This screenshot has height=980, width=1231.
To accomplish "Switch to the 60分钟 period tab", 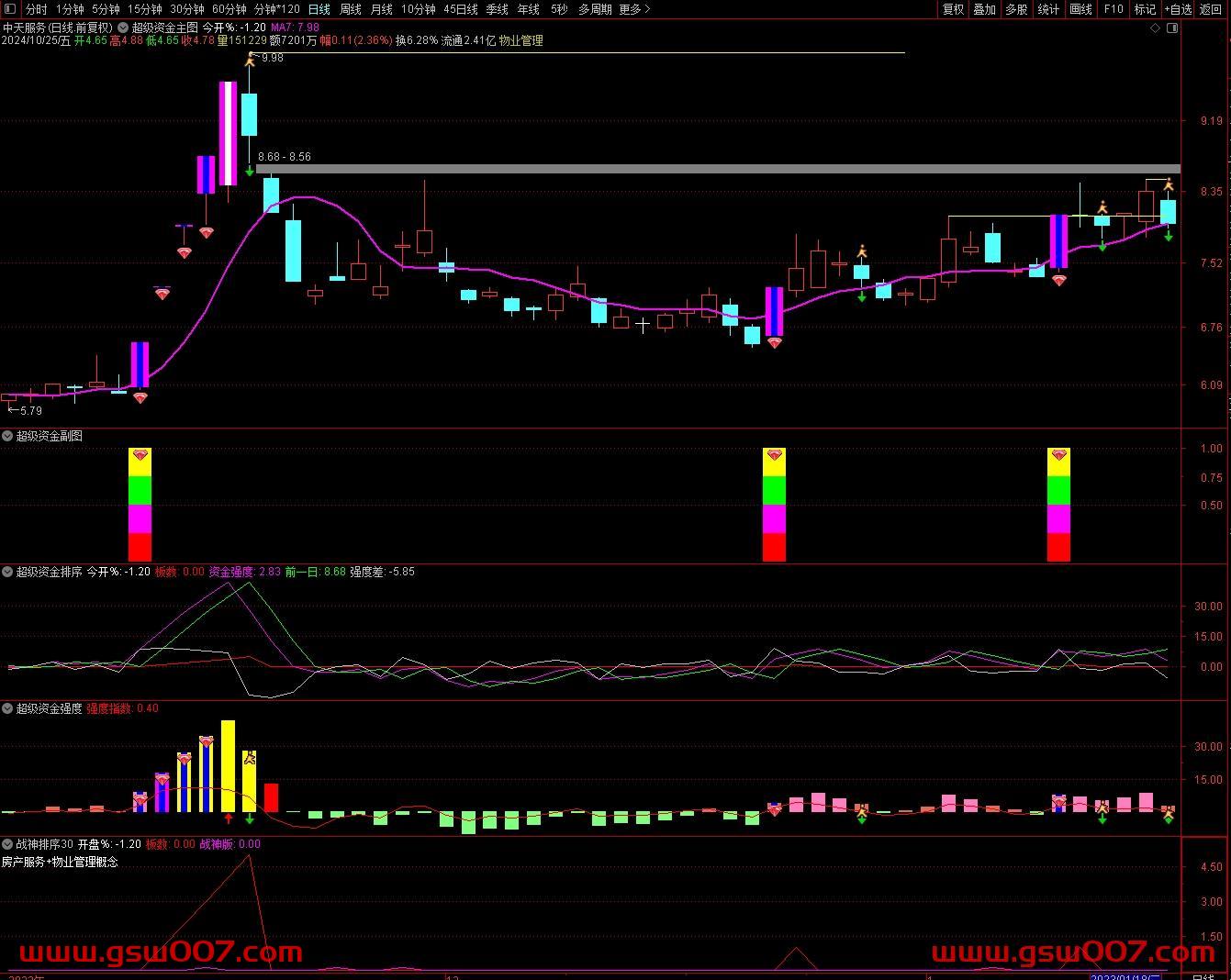I will pyautogui.click(x=229, y=9).
